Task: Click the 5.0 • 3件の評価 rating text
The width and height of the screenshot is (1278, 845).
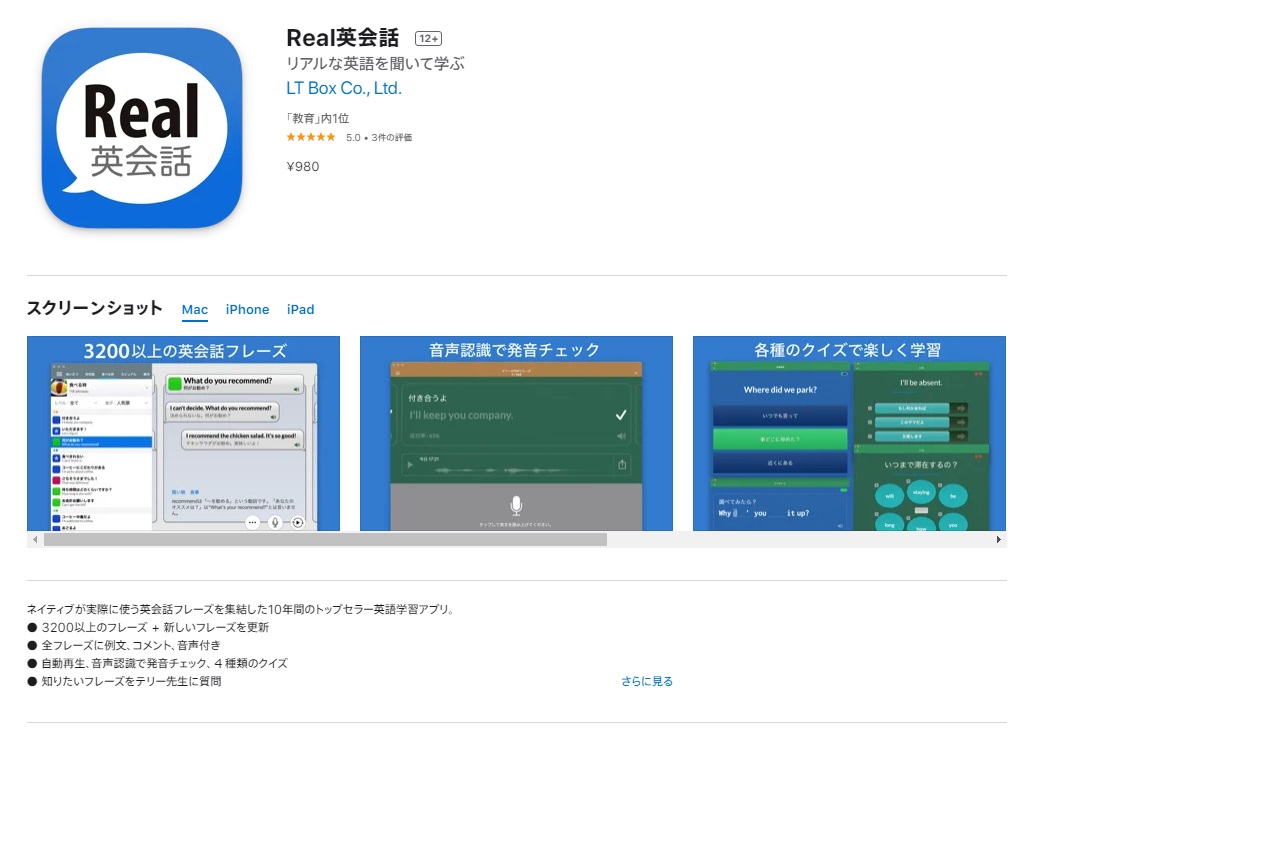Action: [379, 137]
